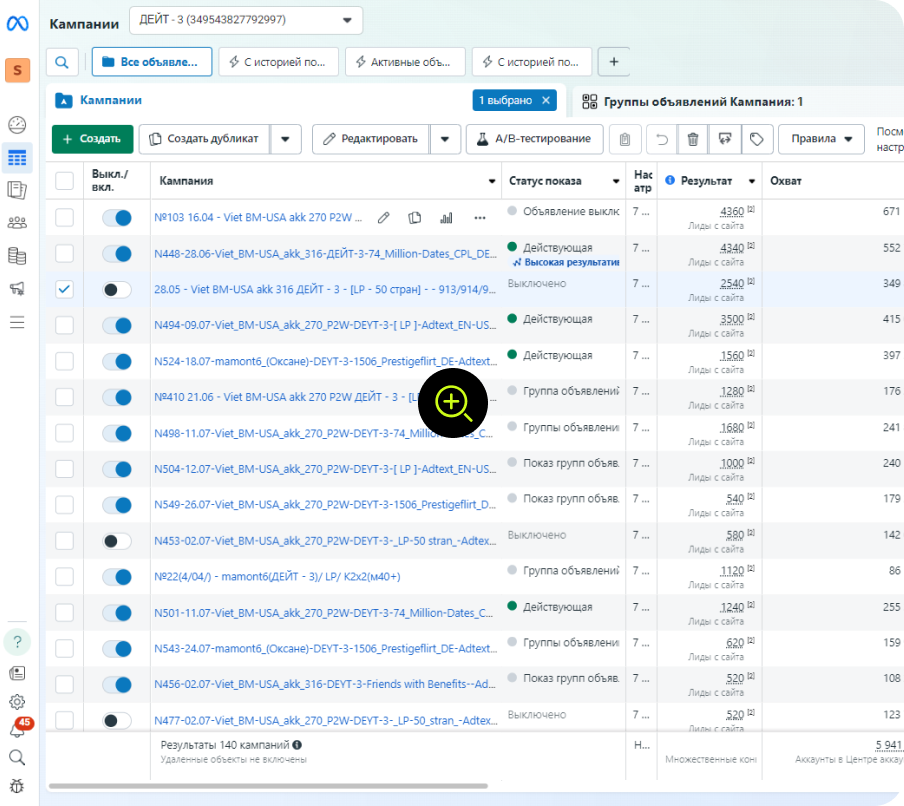Click the bug report icon
The height and width of the screenshot is (806, 904).
17,786
